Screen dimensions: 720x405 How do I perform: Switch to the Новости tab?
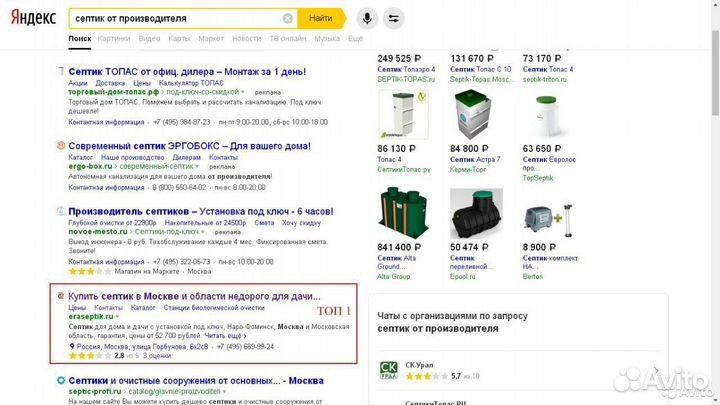pos(246,39)
